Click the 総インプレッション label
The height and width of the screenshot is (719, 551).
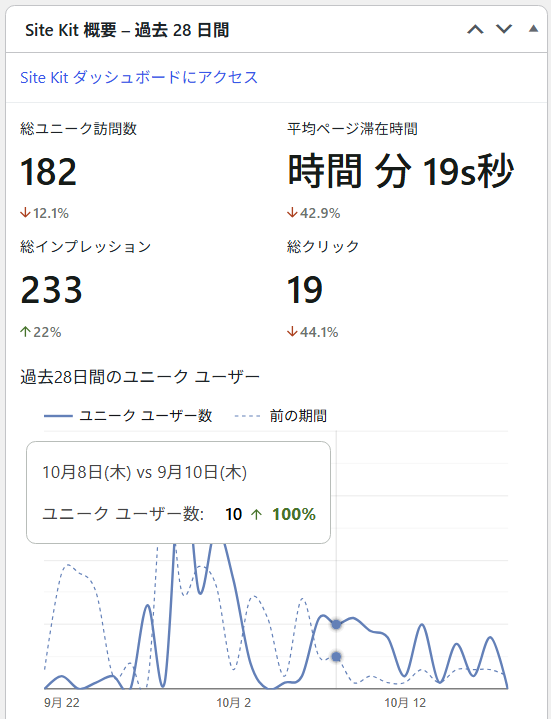coord(86,246)
